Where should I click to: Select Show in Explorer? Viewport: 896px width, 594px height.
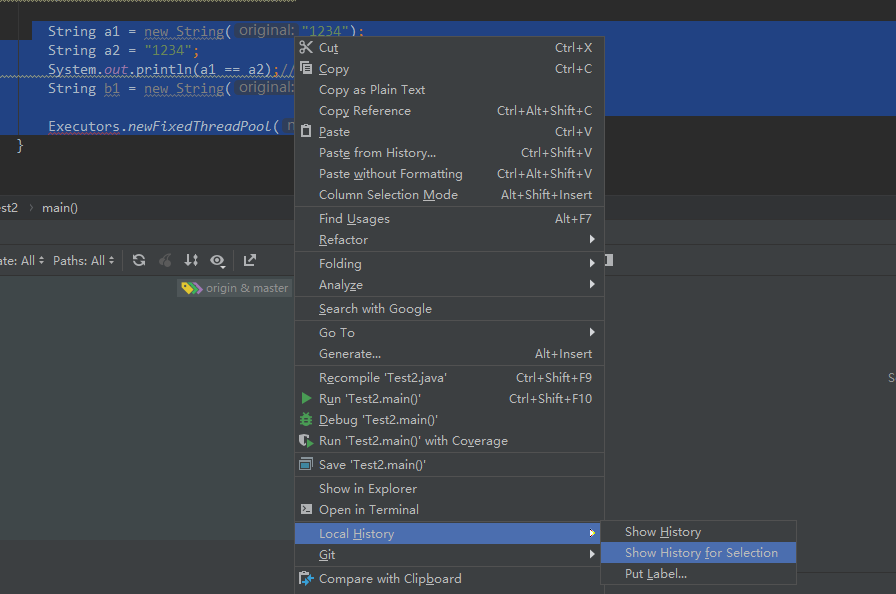tap(449, 488)
